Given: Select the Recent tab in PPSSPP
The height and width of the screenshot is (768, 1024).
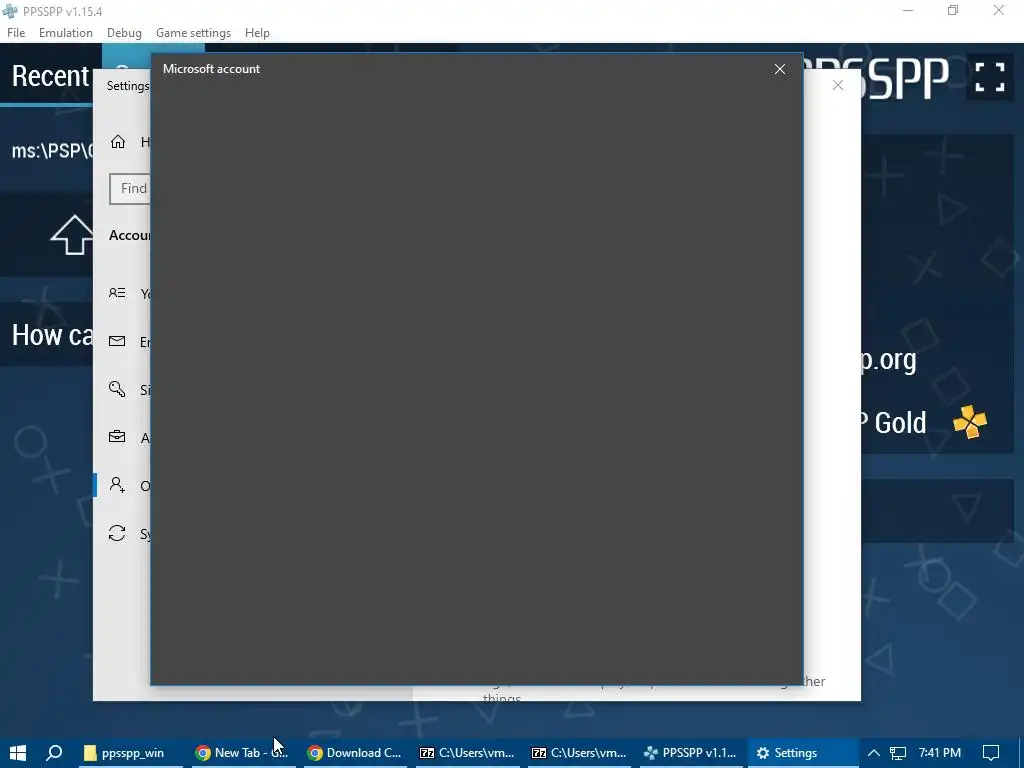Looking at the screenshot, I should pos(50,76).
